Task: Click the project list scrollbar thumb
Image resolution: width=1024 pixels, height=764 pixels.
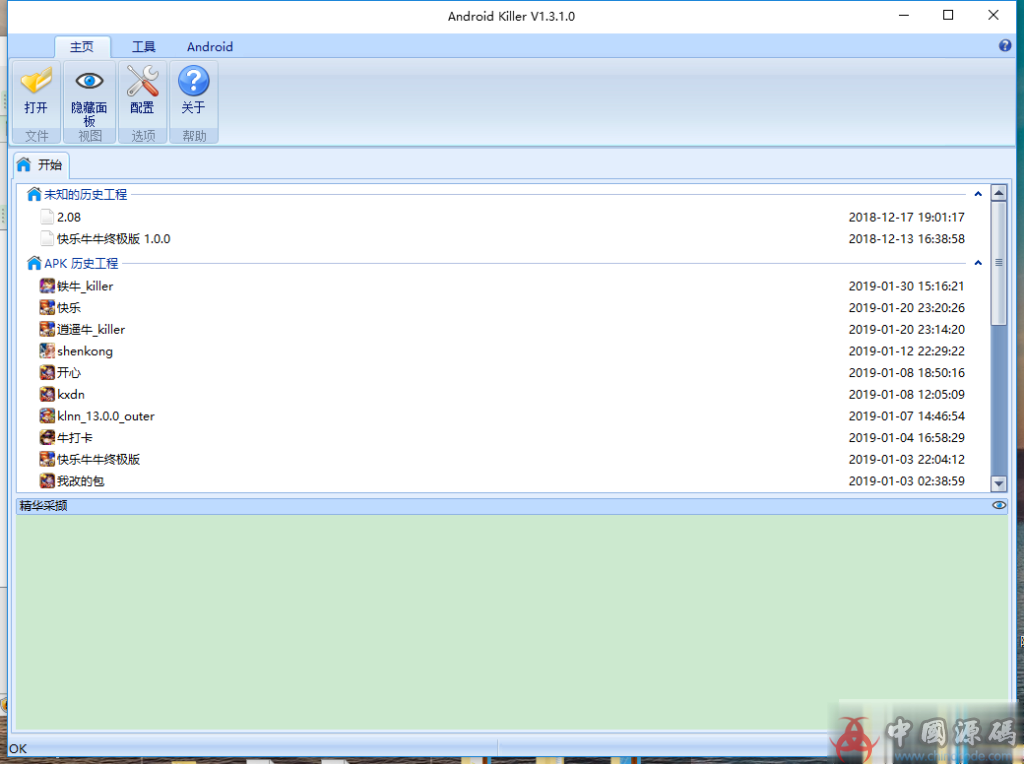Action: (x=999, y=263)
